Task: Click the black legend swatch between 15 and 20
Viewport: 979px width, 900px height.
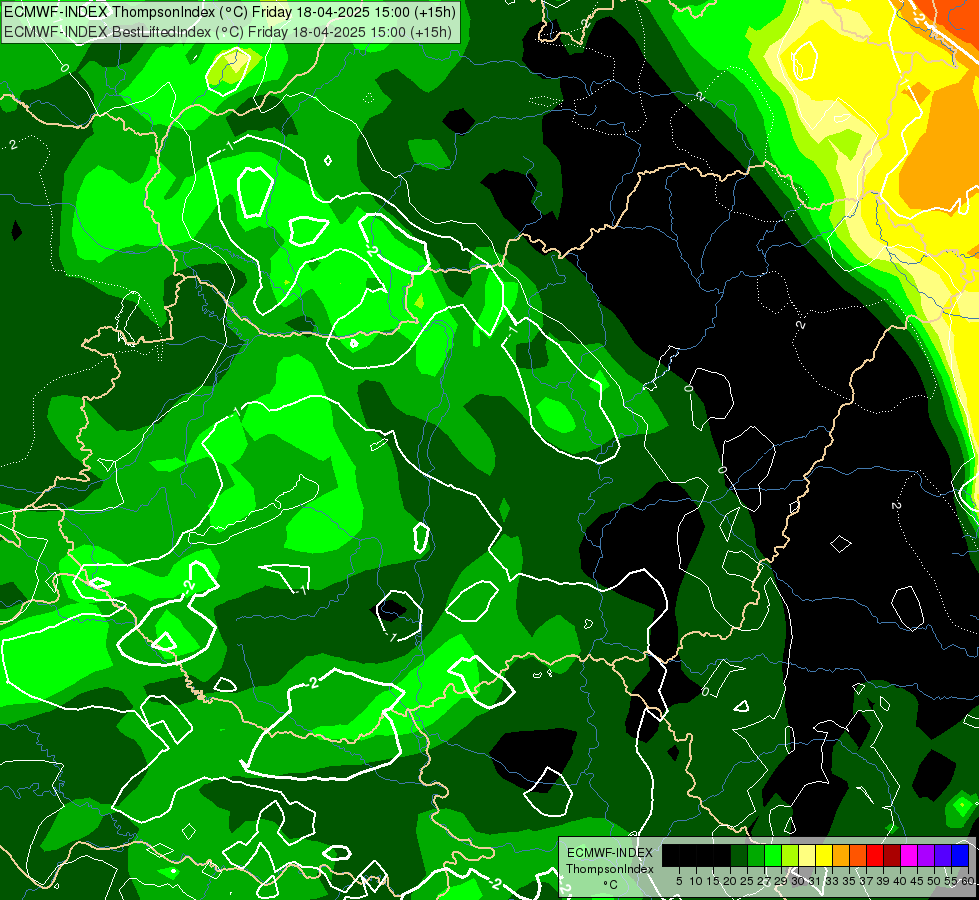Action: tap(722, 855)
